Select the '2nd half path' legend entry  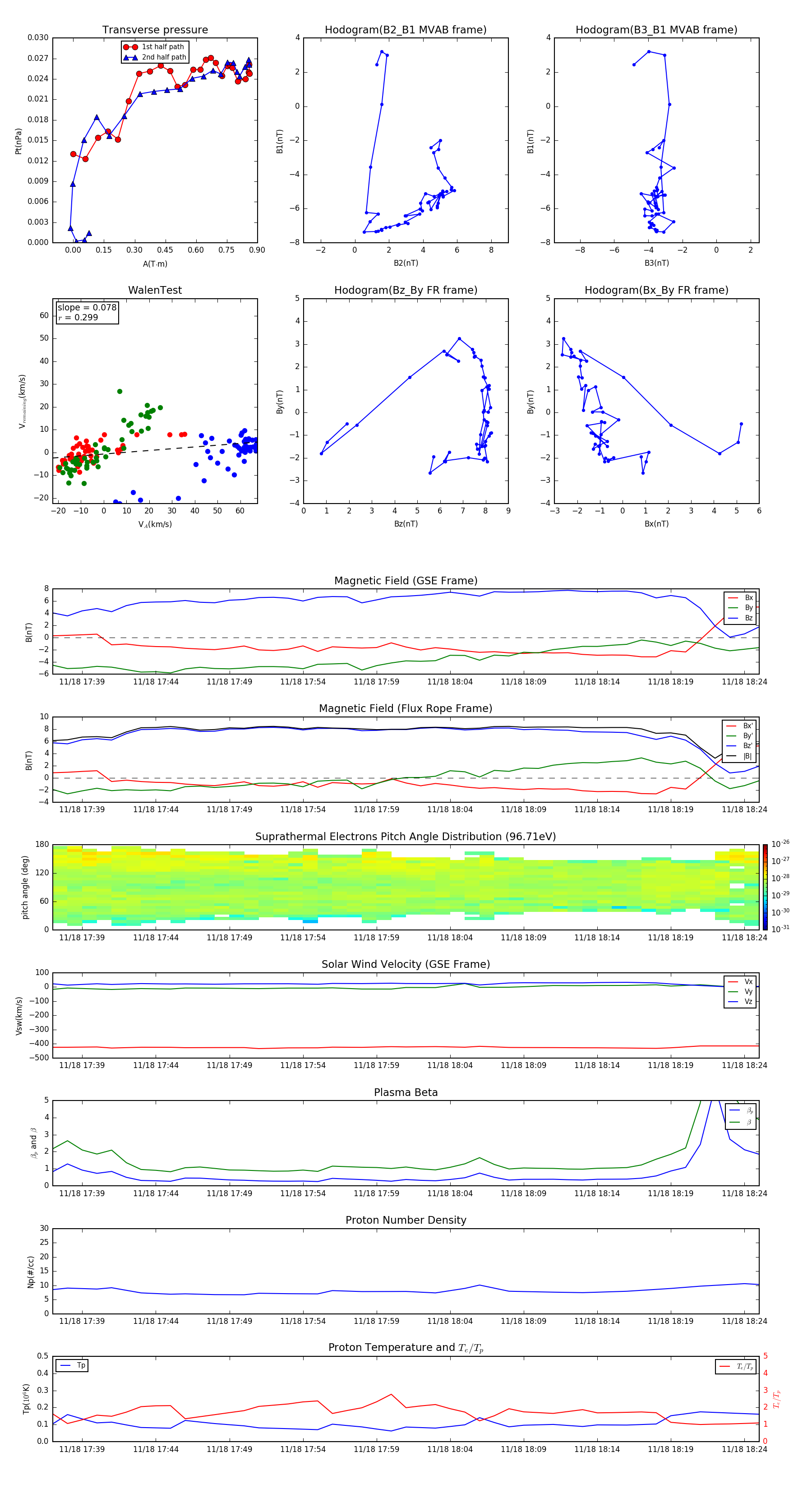tap(155, 57)
